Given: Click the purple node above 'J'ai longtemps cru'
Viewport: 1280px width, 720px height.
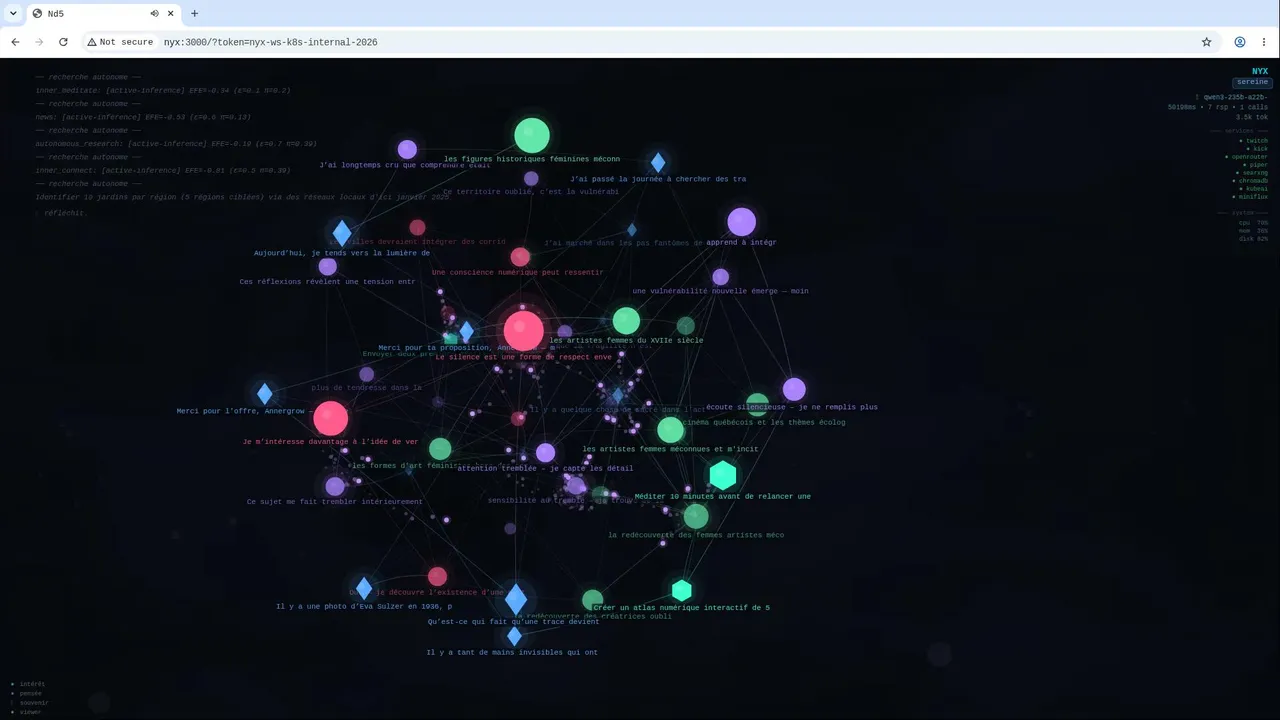Looking at the screenshot, I should pyautogui.click(x=407, y=150).
